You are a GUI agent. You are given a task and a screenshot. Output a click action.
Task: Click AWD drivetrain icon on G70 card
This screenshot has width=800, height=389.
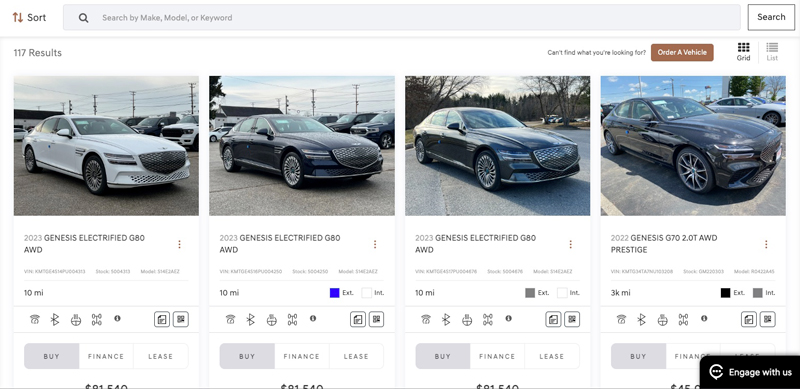click(x=683, y=320)
